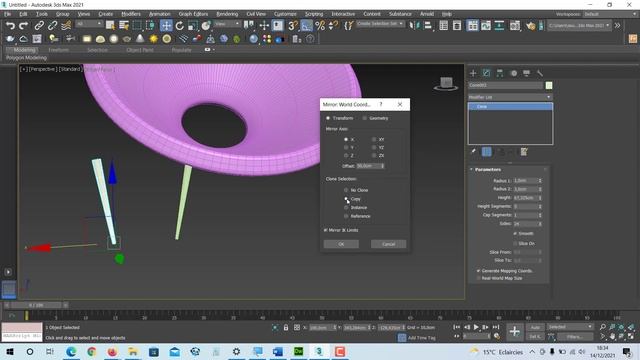Select Instance clone option
640x360 pixels.
pos(346,208)
